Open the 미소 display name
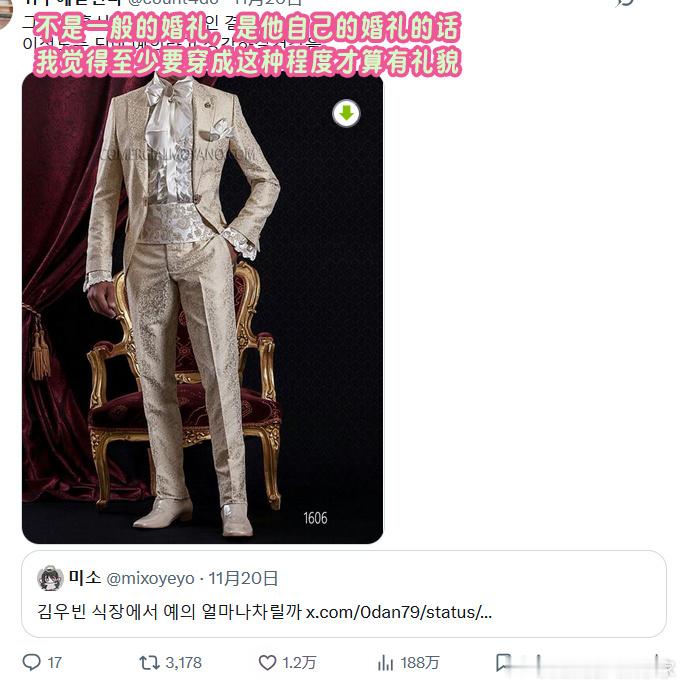 click(x=85, y=578)
